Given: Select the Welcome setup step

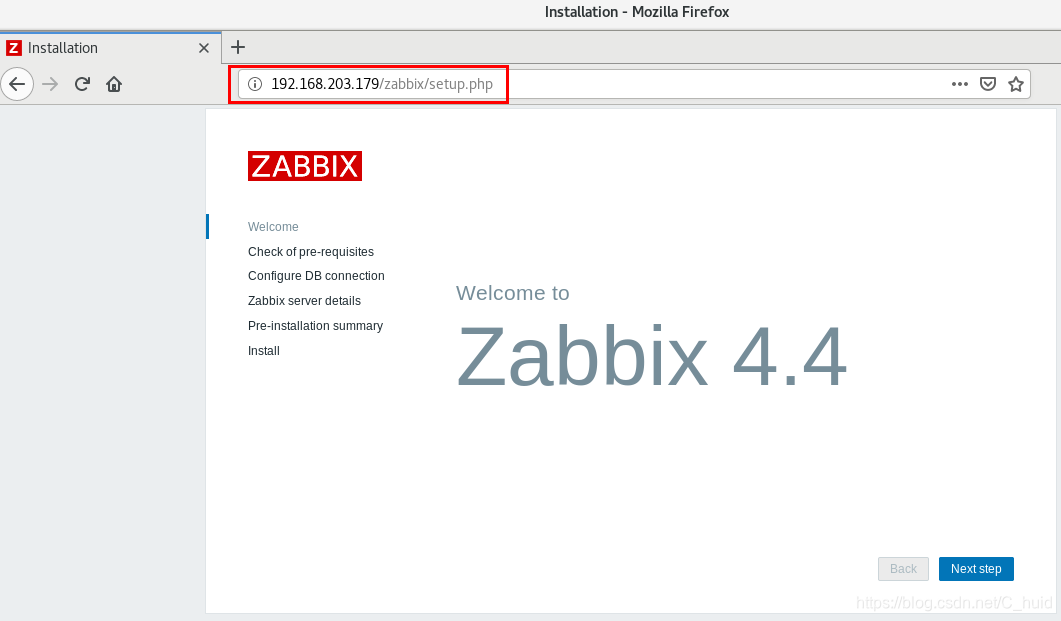Looking at the screenshot, I should point(273,227).
